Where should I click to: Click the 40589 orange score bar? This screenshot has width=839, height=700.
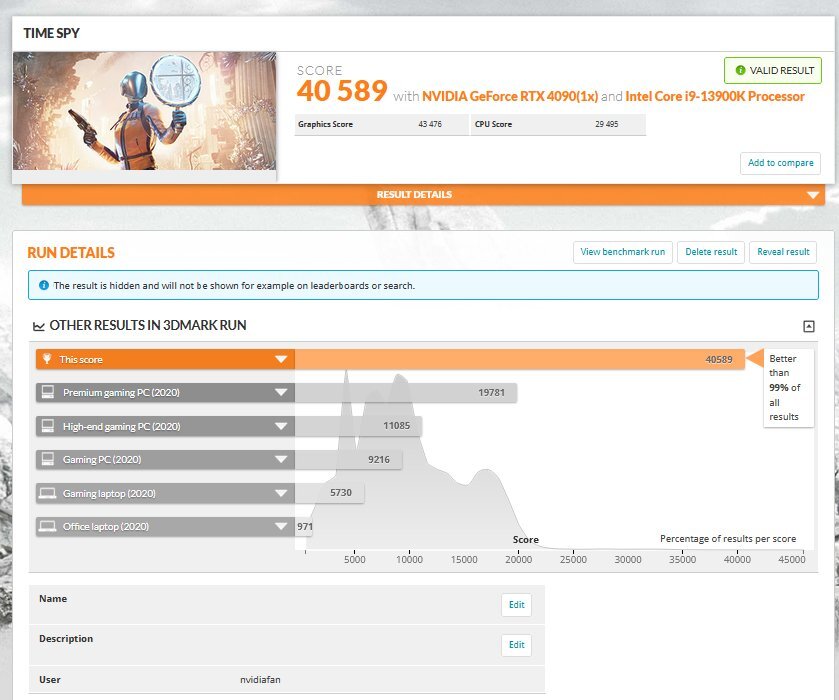point(520,359)
